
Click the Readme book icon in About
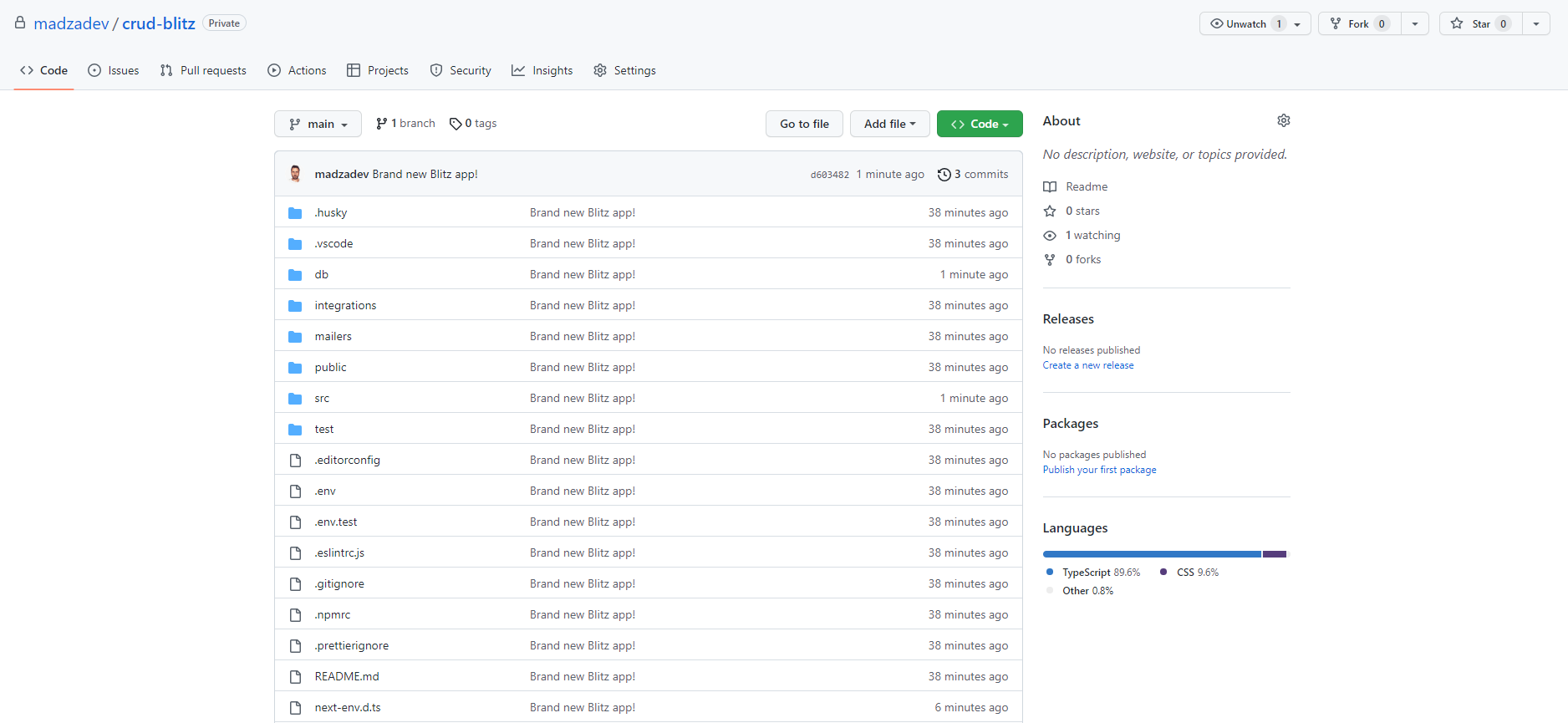(1050, 187)
